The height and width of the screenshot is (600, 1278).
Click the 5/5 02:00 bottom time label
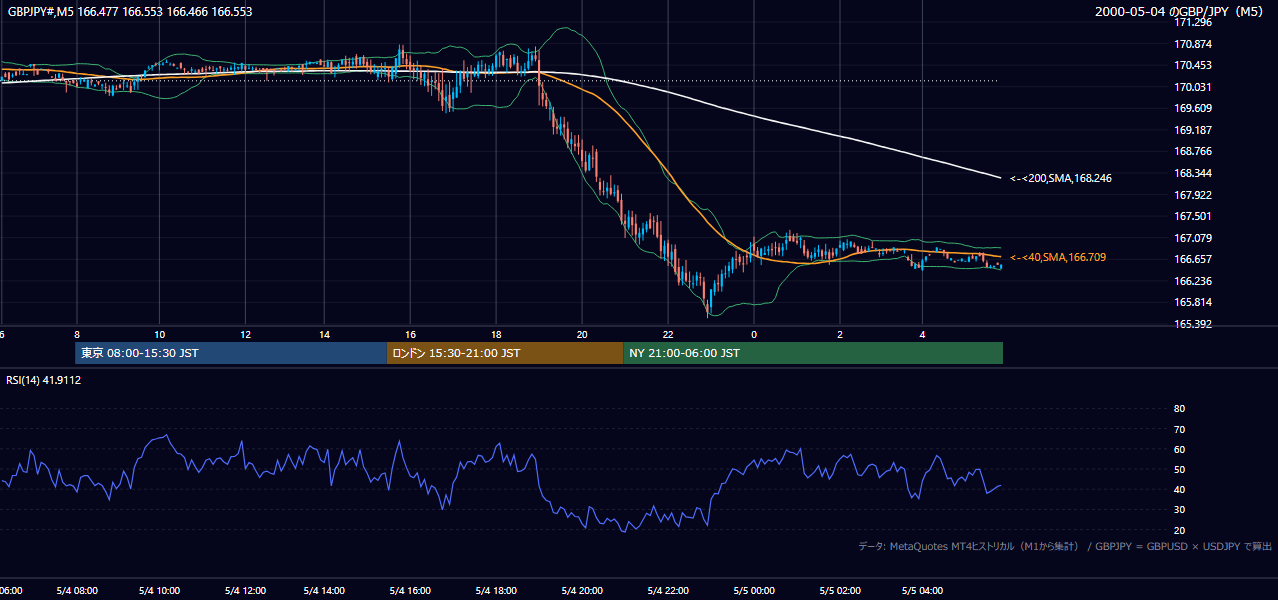[840, 591]
